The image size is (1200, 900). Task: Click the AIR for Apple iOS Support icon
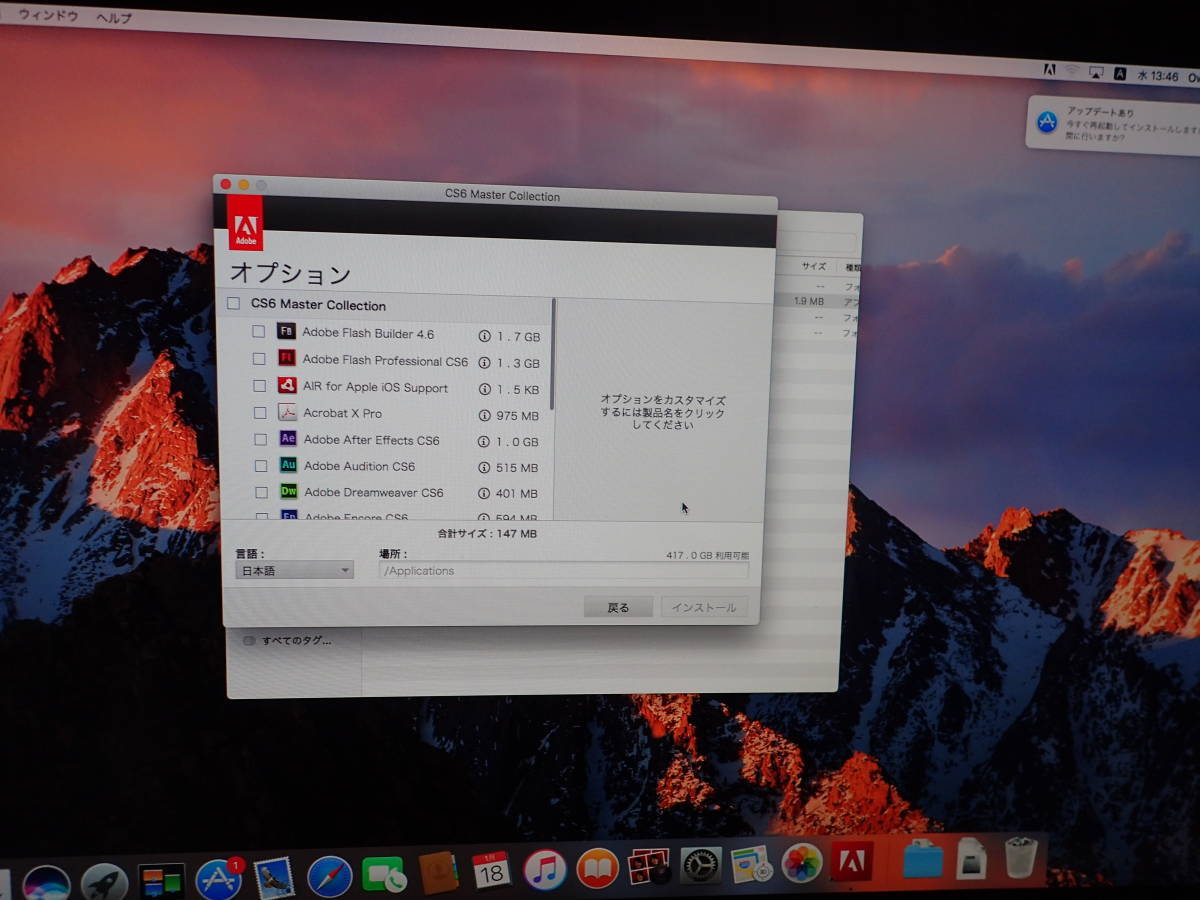point(287,385)
